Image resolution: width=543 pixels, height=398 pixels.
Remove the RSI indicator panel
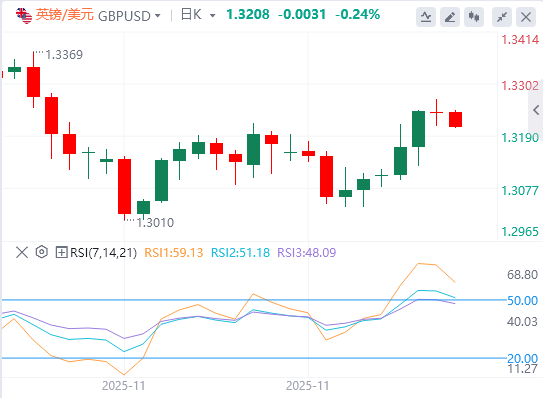point(22,252)
